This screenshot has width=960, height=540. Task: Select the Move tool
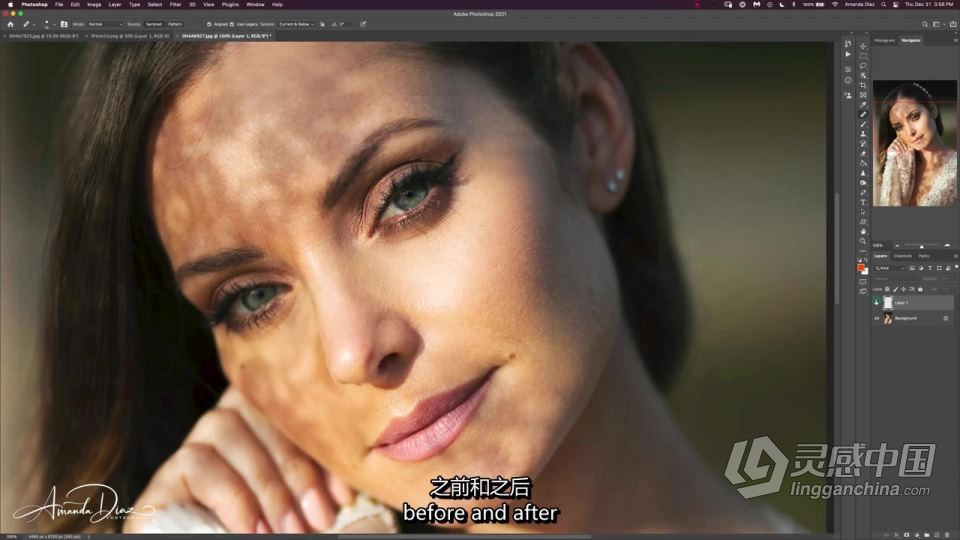pos(863,46)
